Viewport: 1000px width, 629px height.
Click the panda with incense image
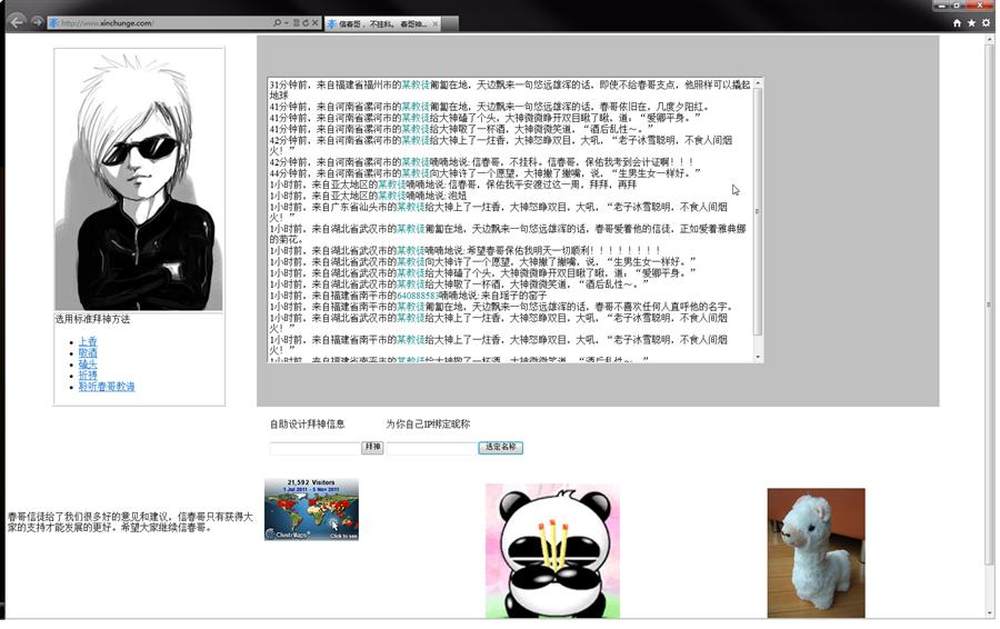click(553, 551)
